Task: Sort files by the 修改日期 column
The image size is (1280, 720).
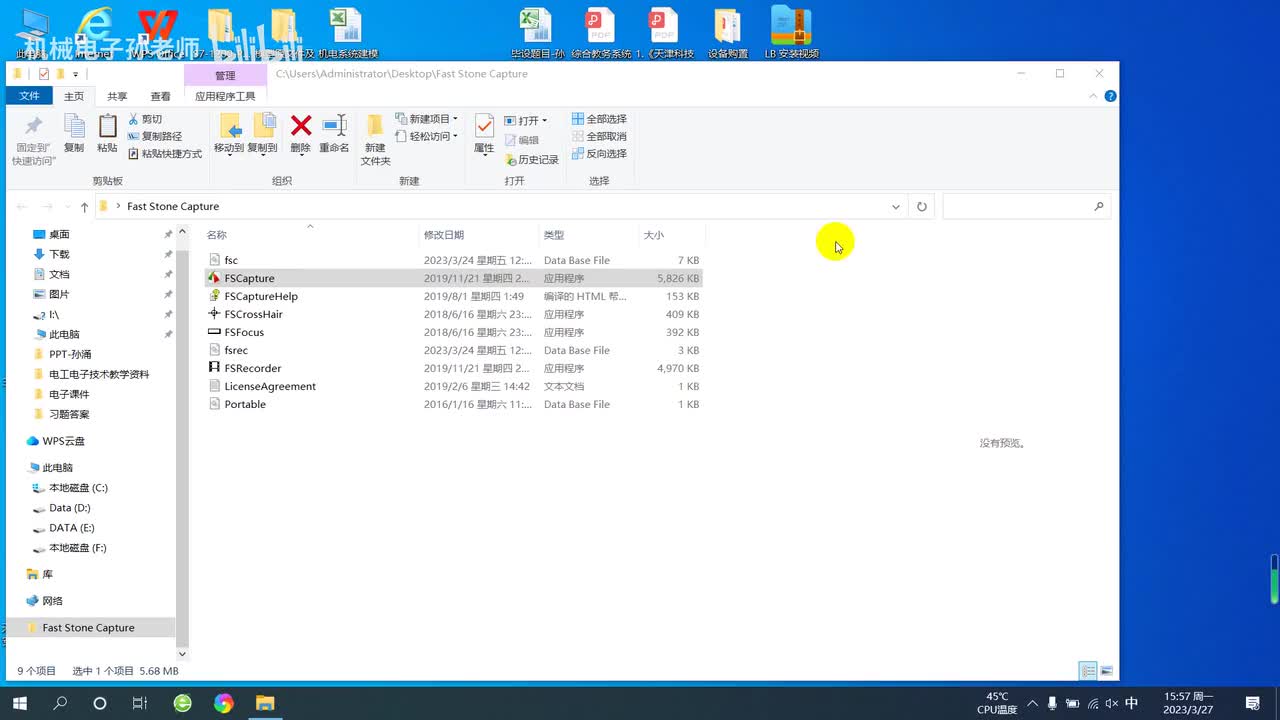Action: pyautogui.click(x=479, y=235)
